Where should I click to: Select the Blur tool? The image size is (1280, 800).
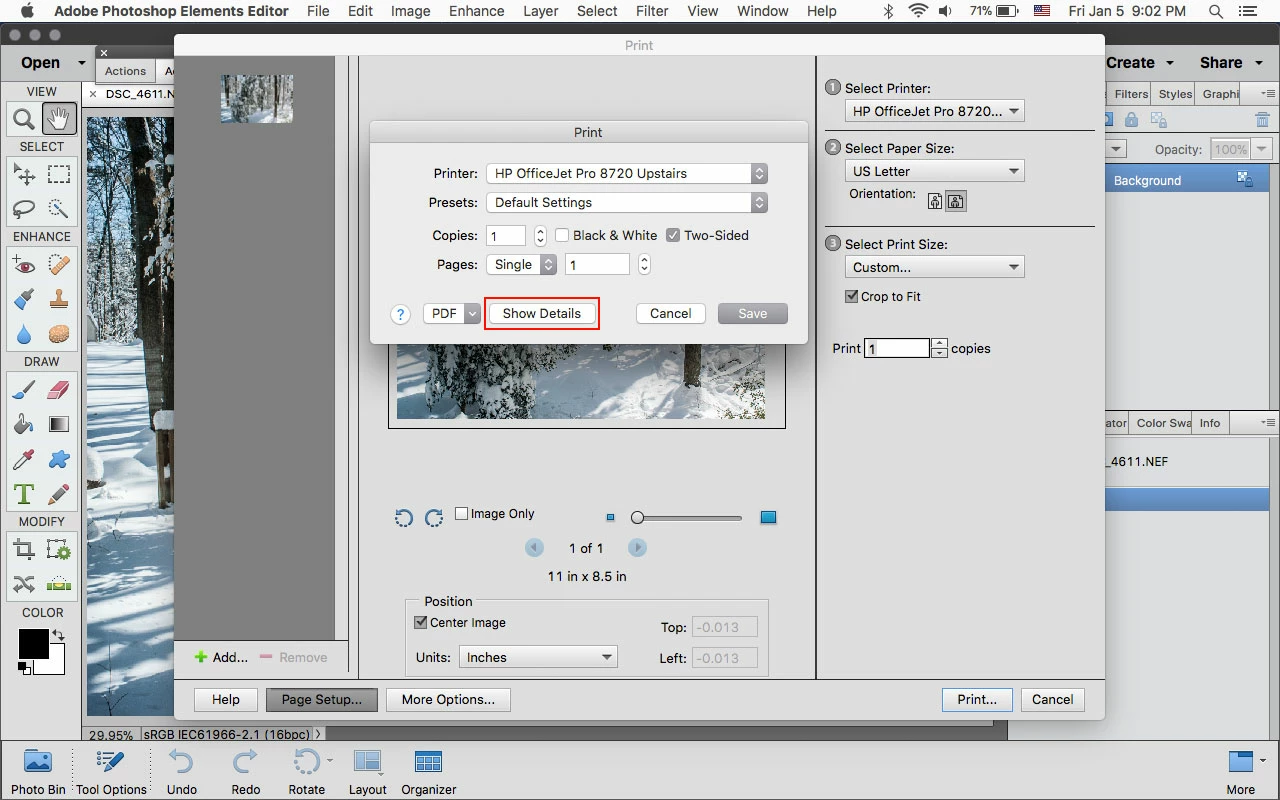pos(24,334)
